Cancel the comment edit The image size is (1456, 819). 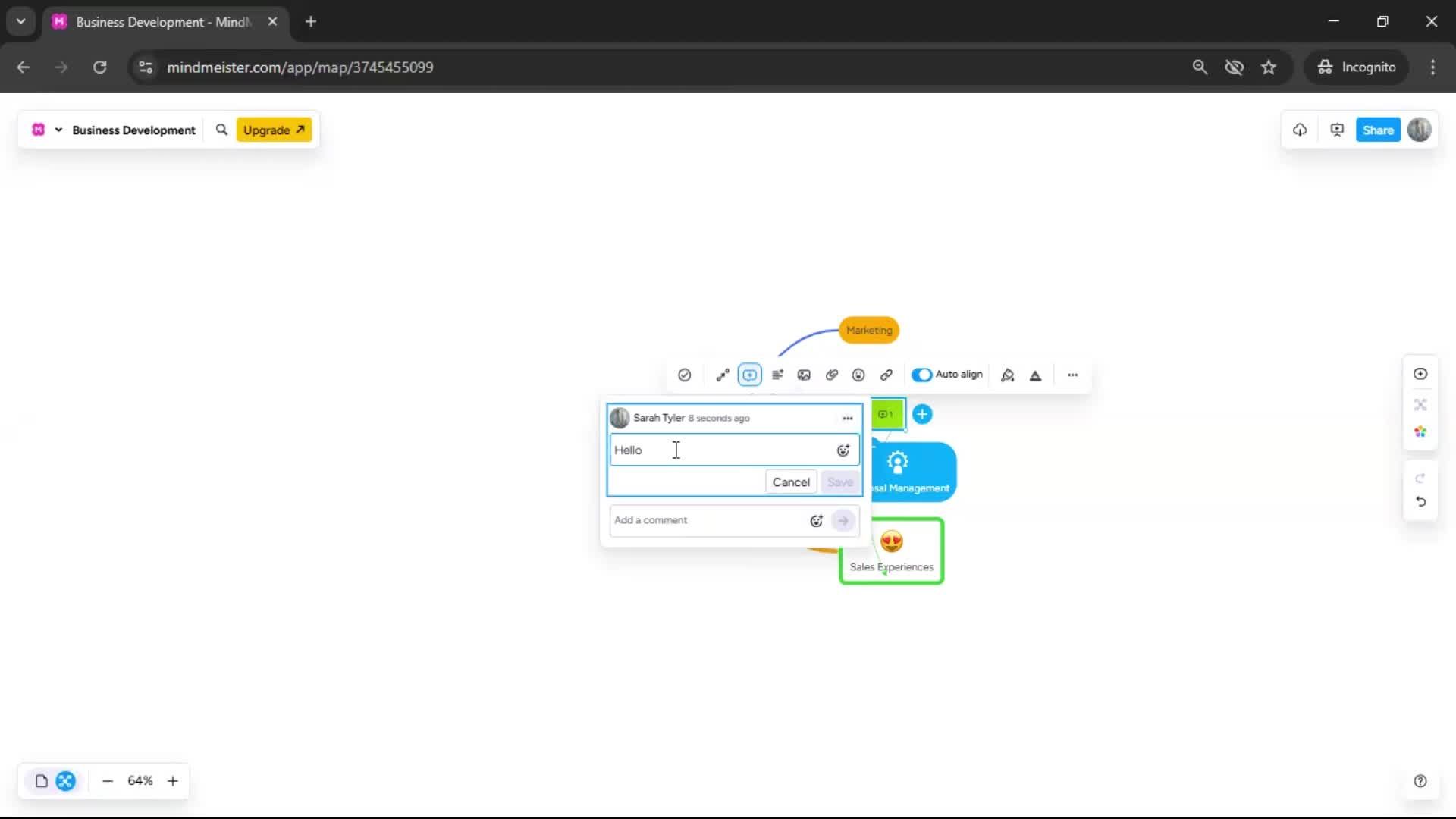tap(791, 482)
